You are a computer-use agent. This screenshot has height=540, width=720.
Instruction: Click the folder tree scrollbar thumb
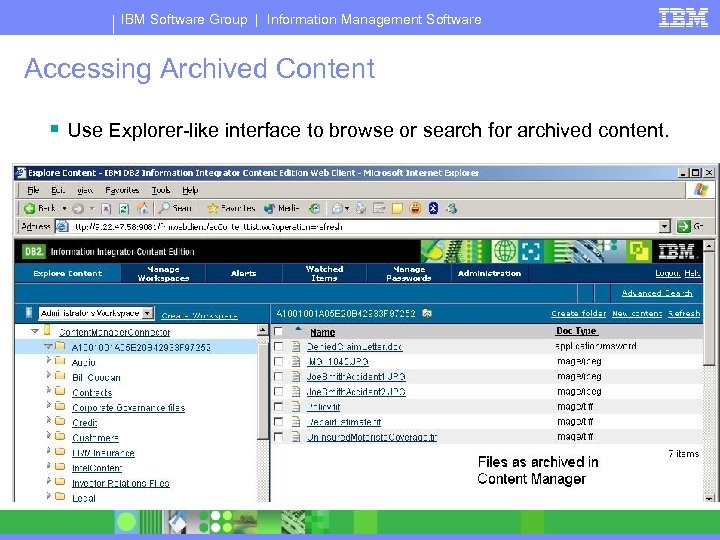click(x=262, y=391)
